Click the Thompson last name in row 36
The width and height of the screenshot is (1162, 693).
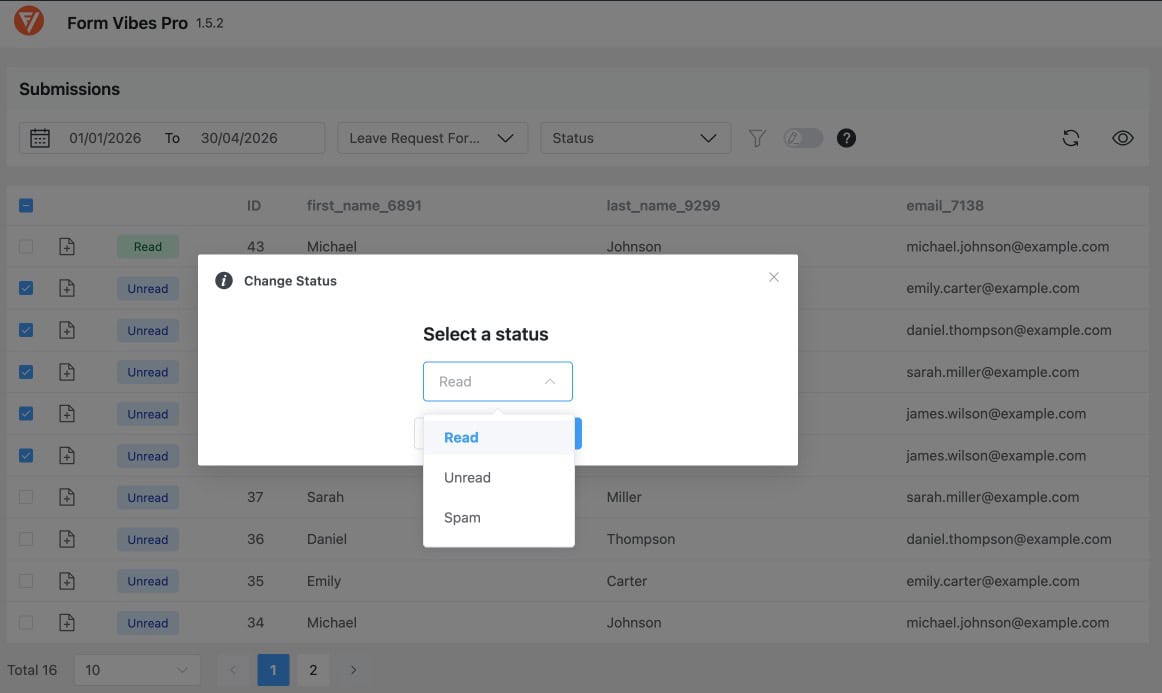click(641, 539)
